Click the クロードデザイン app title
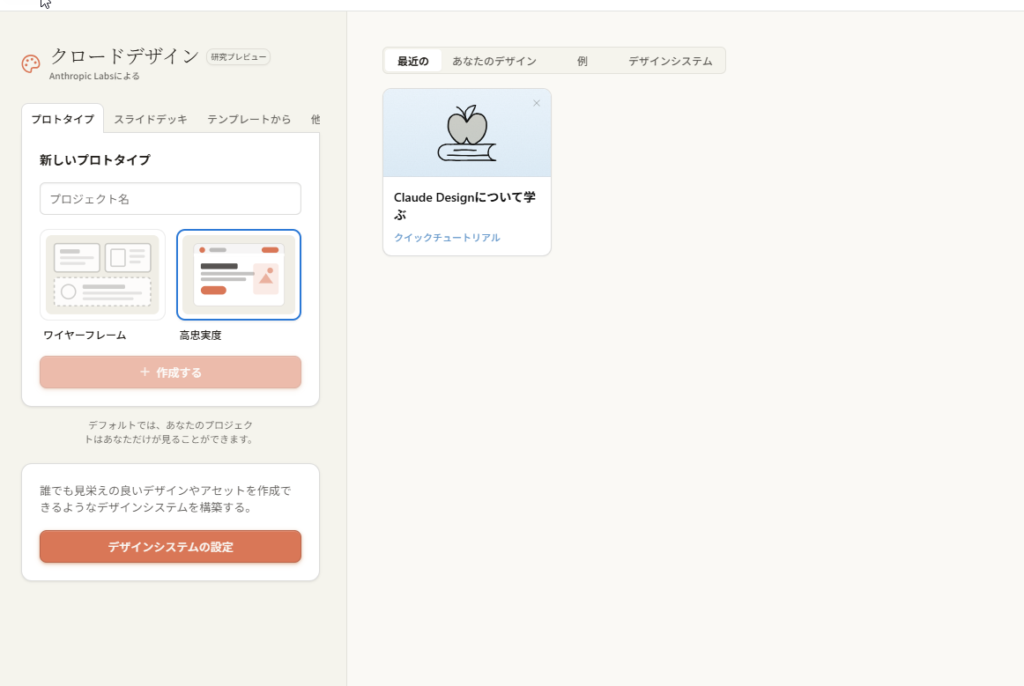Viewport: 1024px width, 686px height. click(x=125, y=56)
